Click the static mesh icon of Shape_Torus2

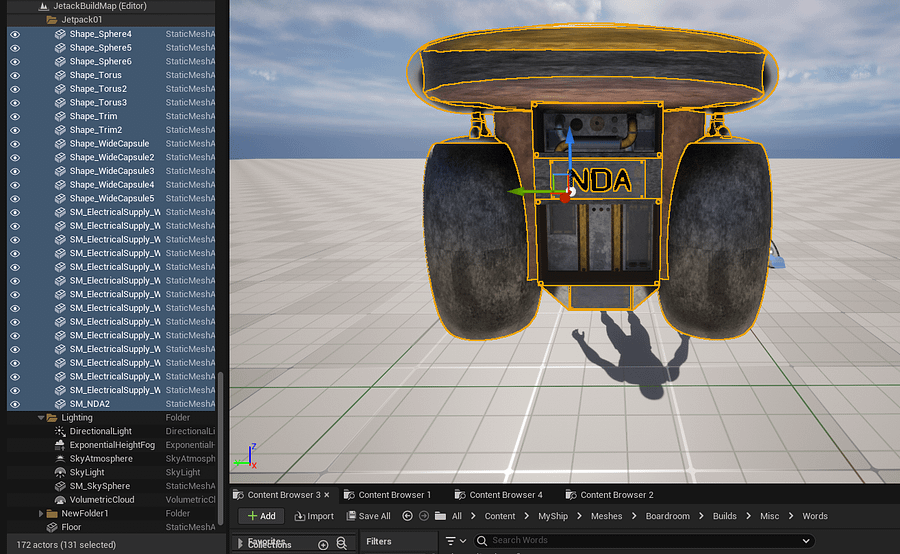(x=60, y=89)
